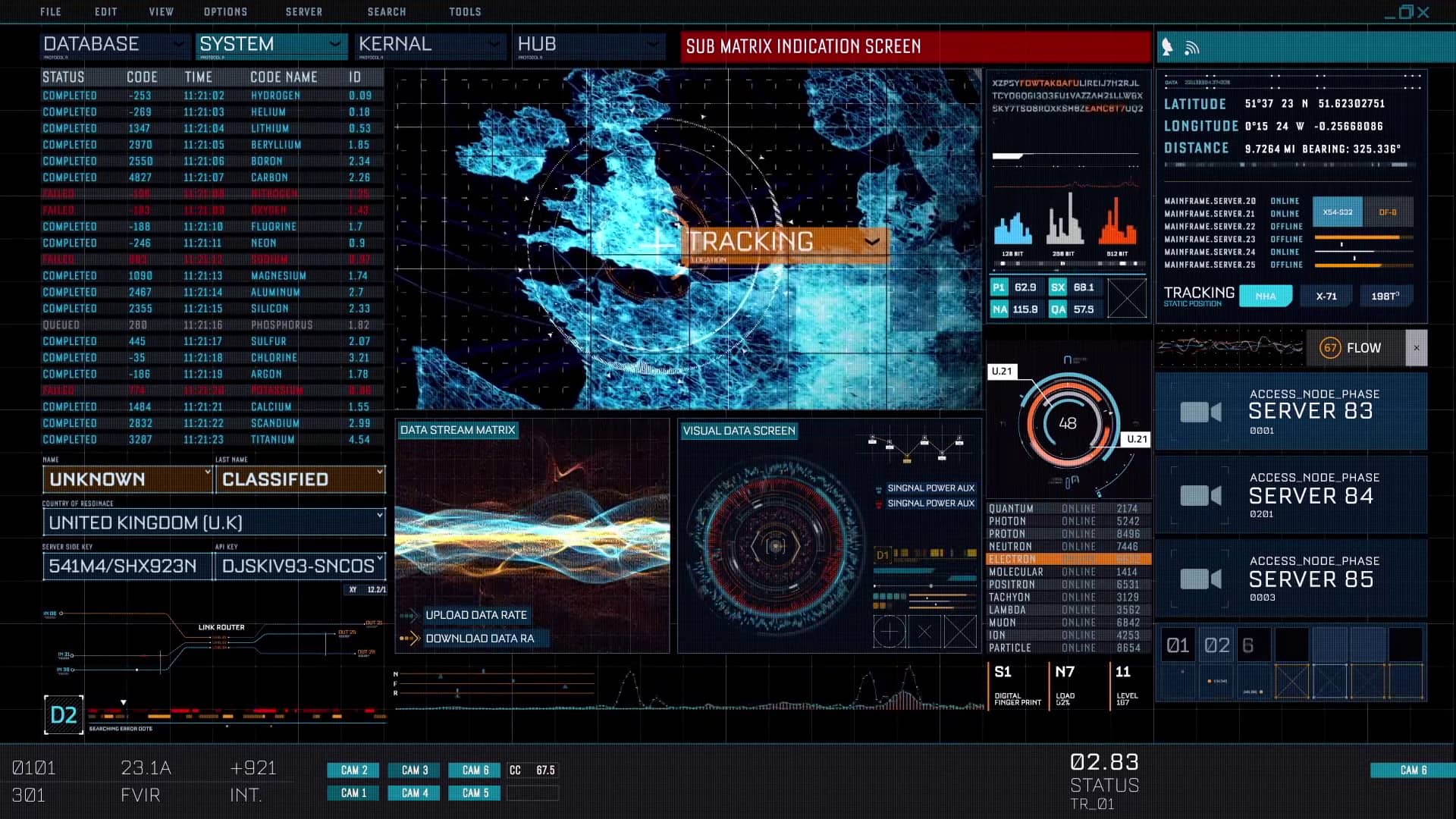Click the satellite antenna icon in top-right panel
The width and height of the screenshot is (1456, 819).
pos(1168,47)
